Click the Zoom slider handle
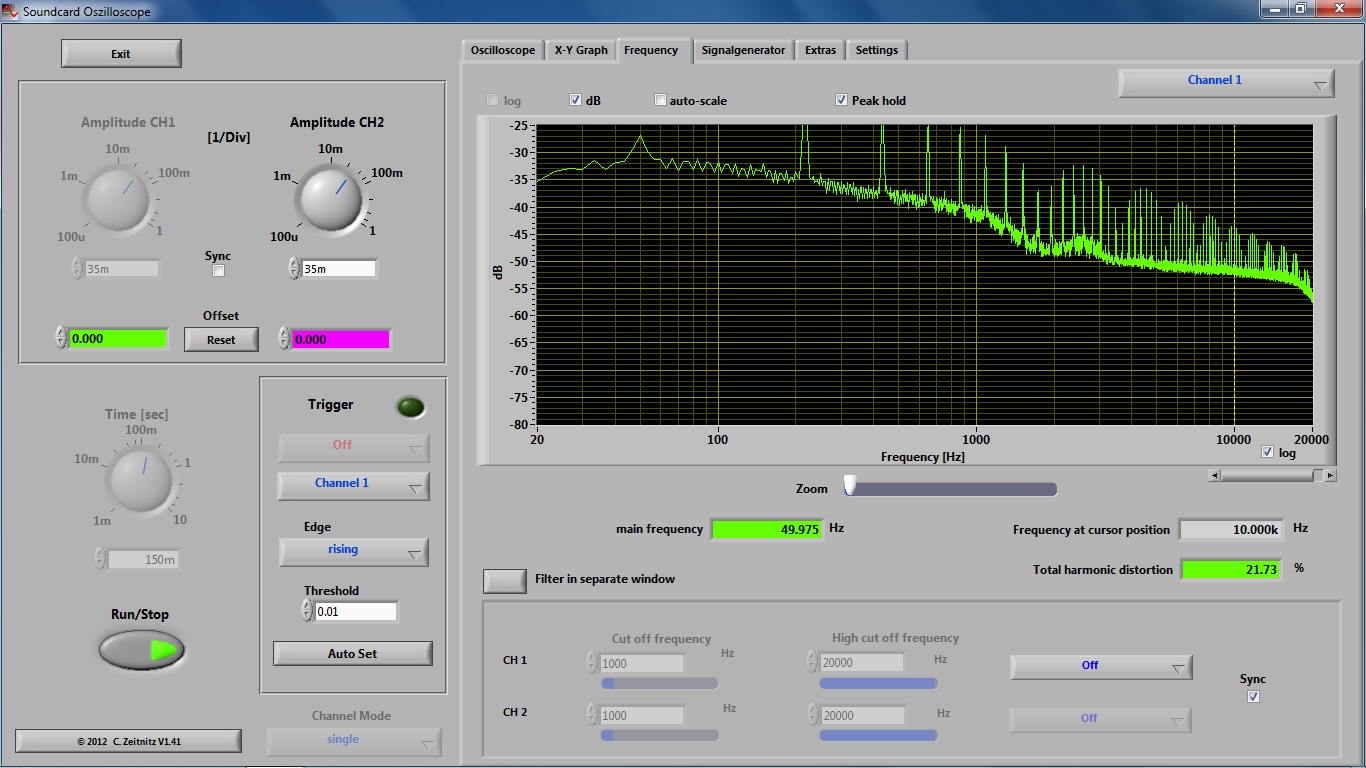This screenshot has height=768, width=1366. click(x=850, y=486)
